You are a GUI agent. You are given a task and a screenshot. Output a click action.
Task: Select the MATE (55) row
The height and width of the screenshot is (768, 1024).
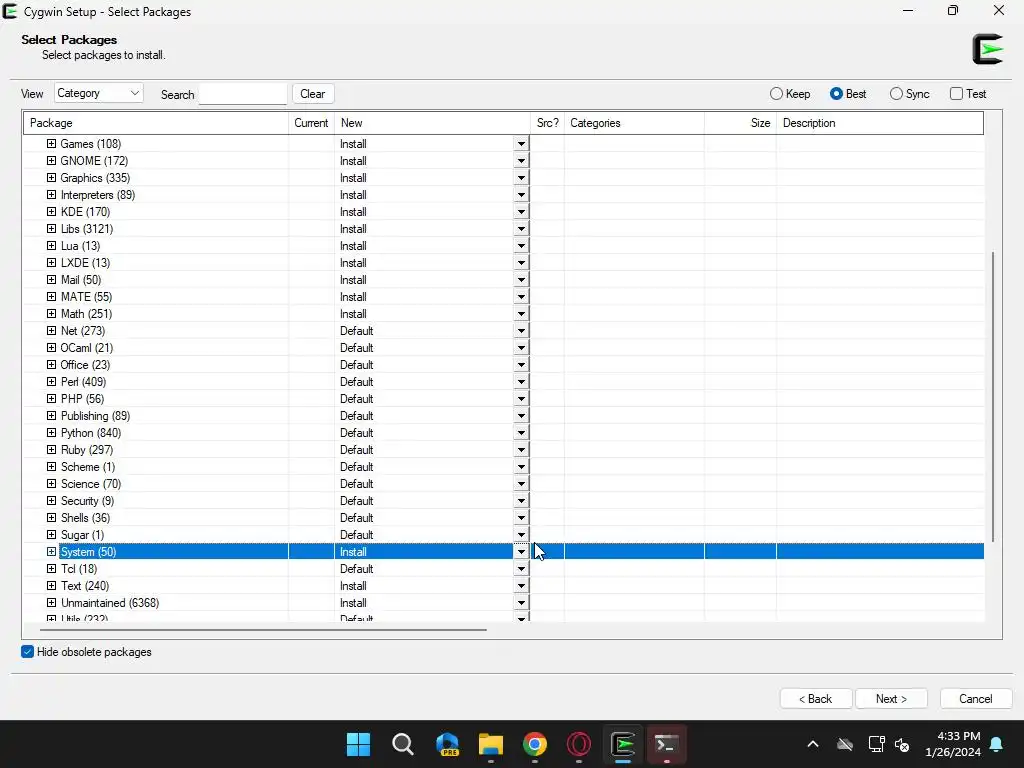coord(504,296)
